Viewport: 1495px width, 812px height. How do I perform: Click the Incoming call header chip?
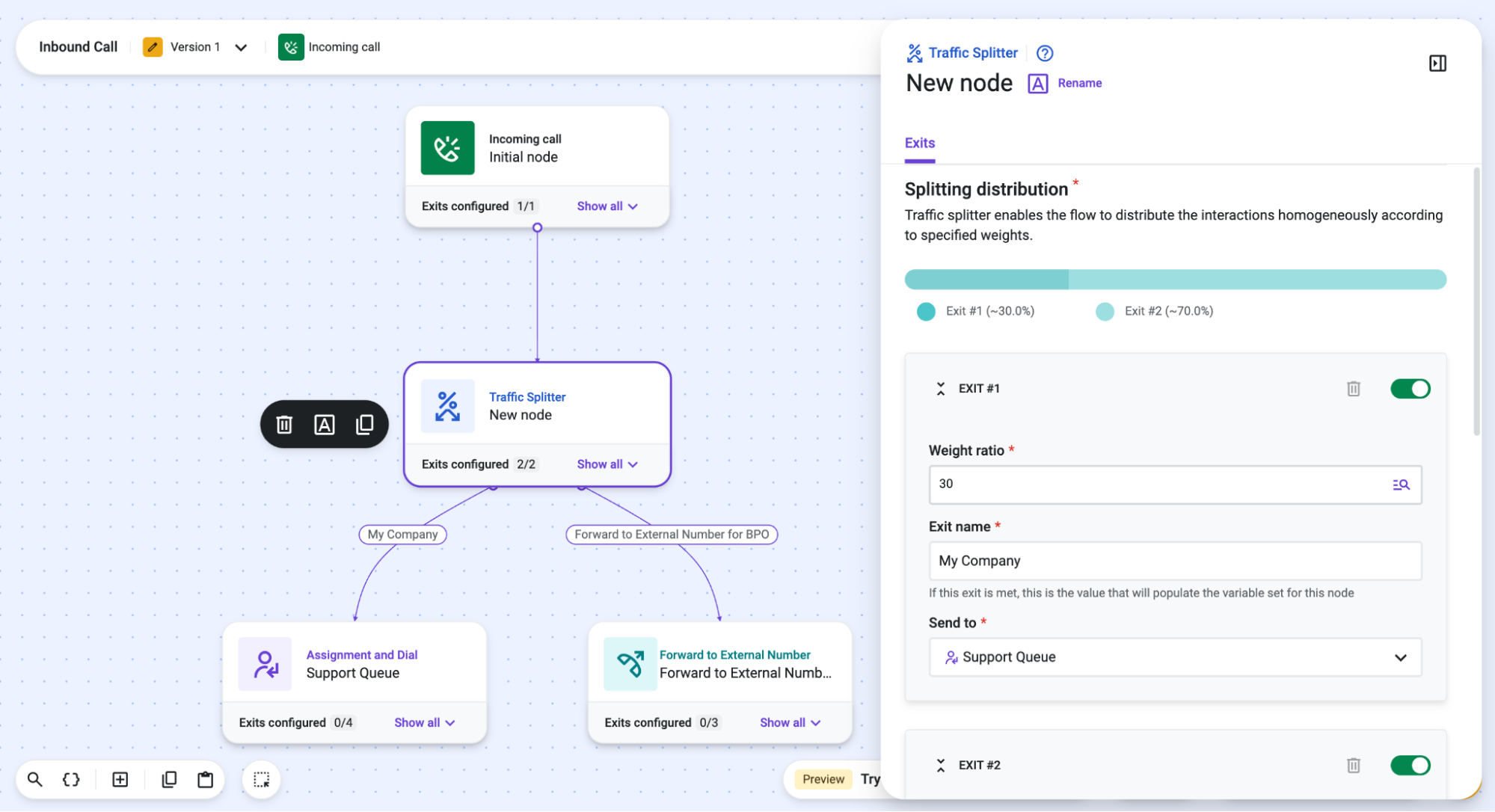[329, 47]
